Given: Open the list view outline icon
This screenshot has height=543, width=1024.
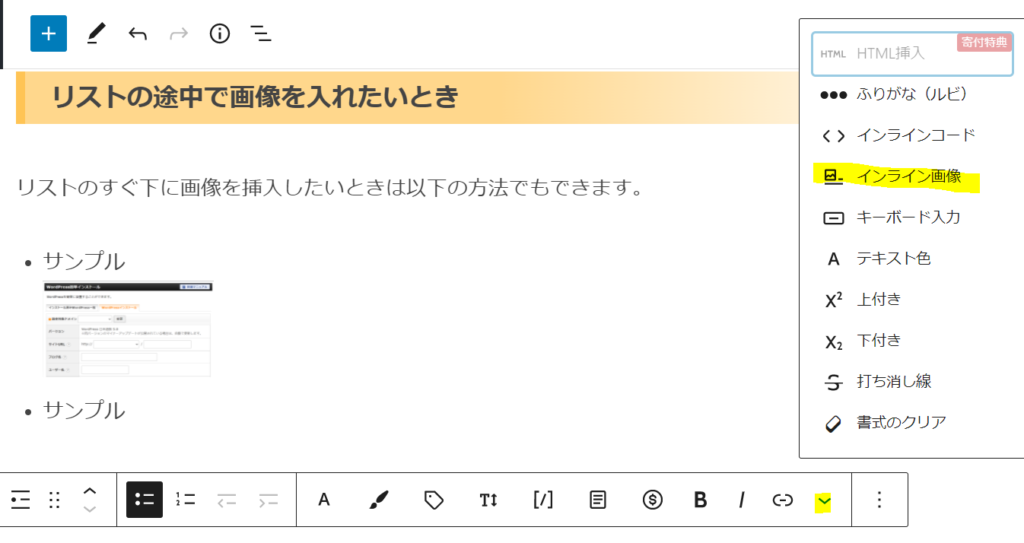Looking at the screenshot, I should (261, 34).
